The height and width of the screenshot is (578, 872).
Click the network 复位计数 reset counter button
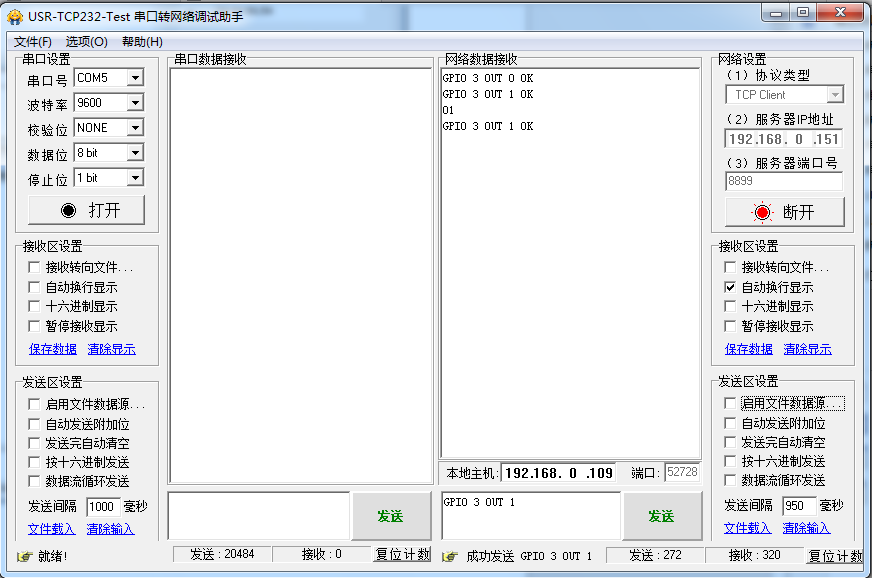coord(835,556)
